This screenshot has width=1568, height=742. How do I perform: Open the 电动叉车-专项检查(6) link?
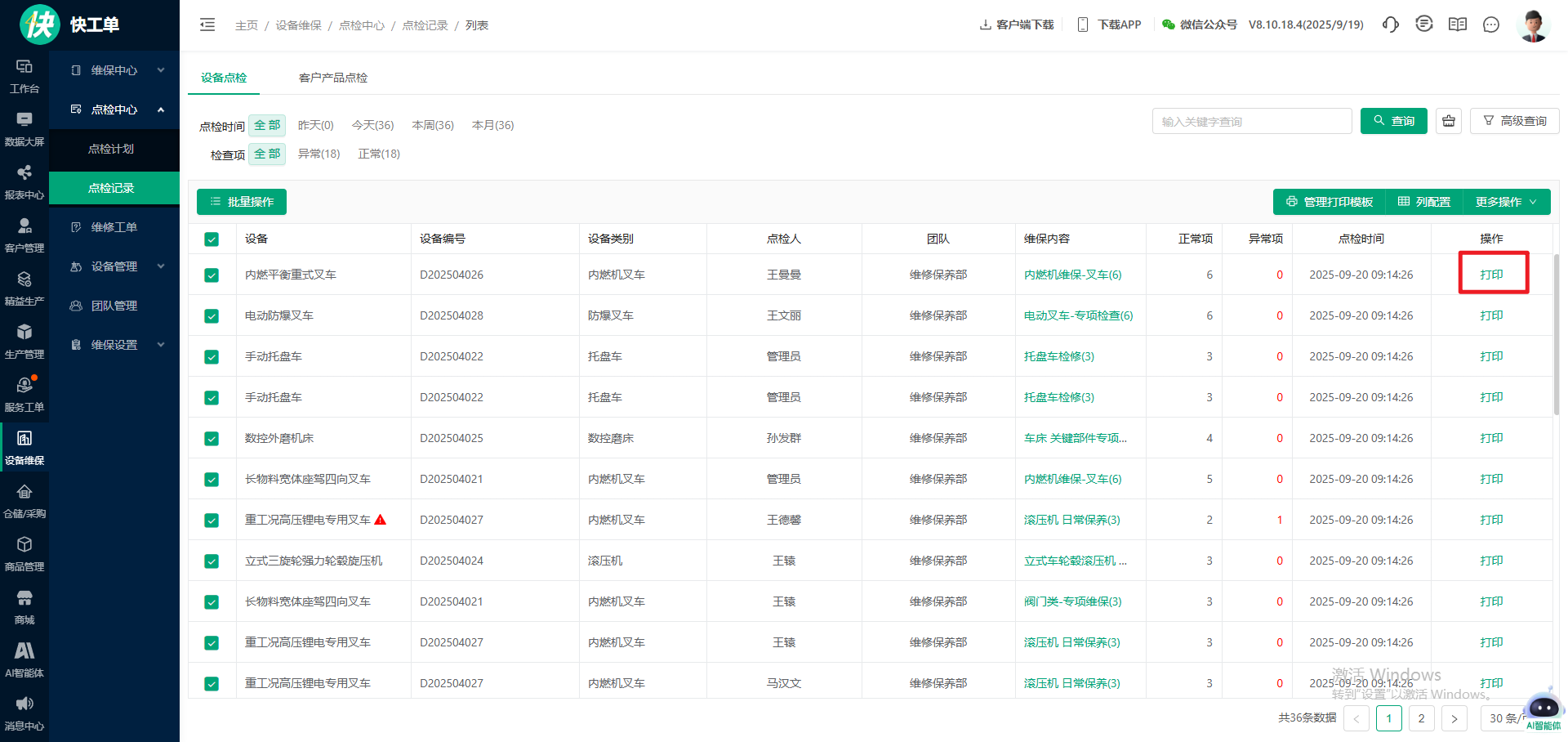pyautogui.click(x=1078, y=315)
